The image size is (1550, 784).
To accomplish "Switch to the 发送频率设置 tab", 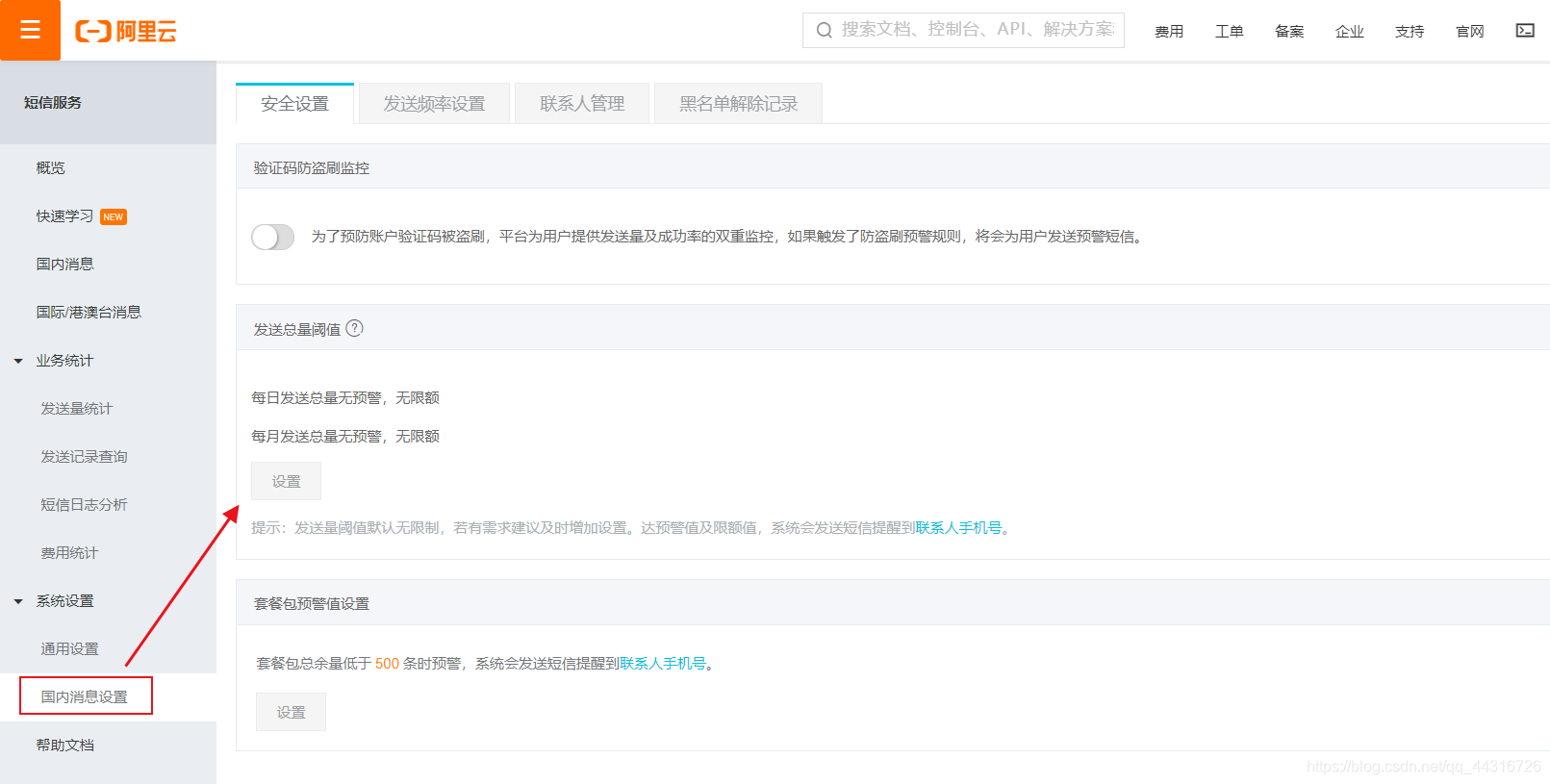I will [434, 104].
